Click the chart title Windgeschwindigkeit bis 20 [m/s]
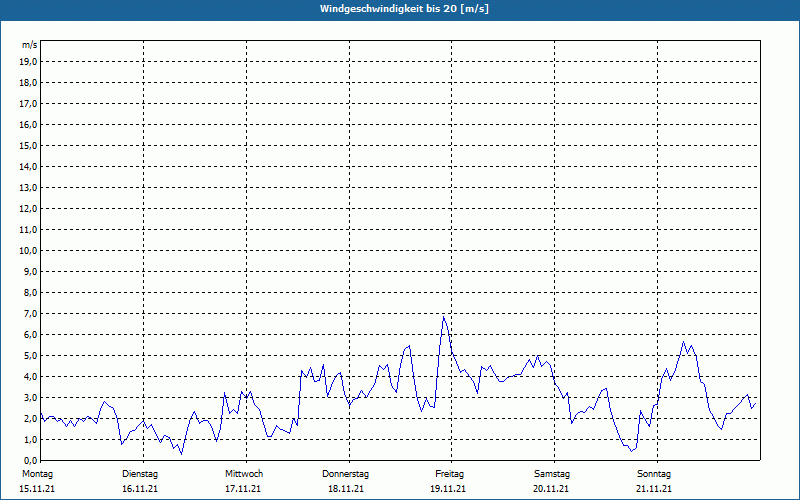Image resolution: width=800 pixels, height=500 pixels. coord(404,9)
